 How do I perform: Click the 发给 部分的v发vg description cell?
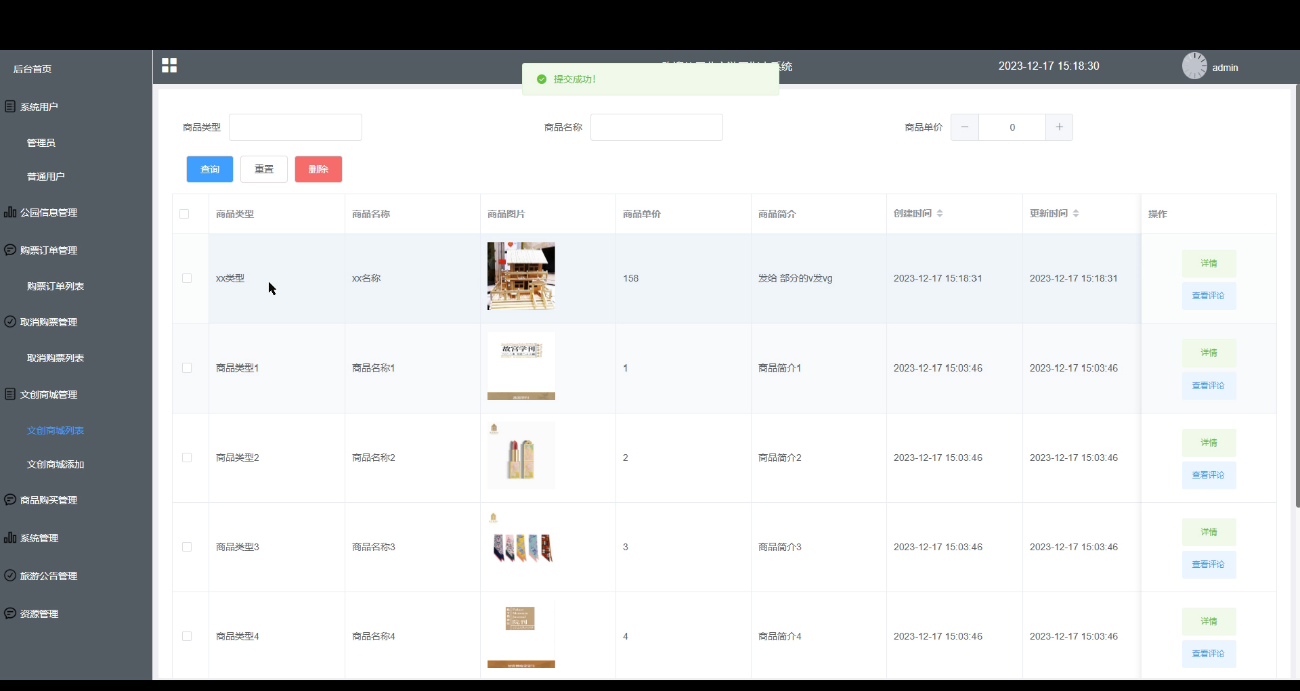(795, 278)
